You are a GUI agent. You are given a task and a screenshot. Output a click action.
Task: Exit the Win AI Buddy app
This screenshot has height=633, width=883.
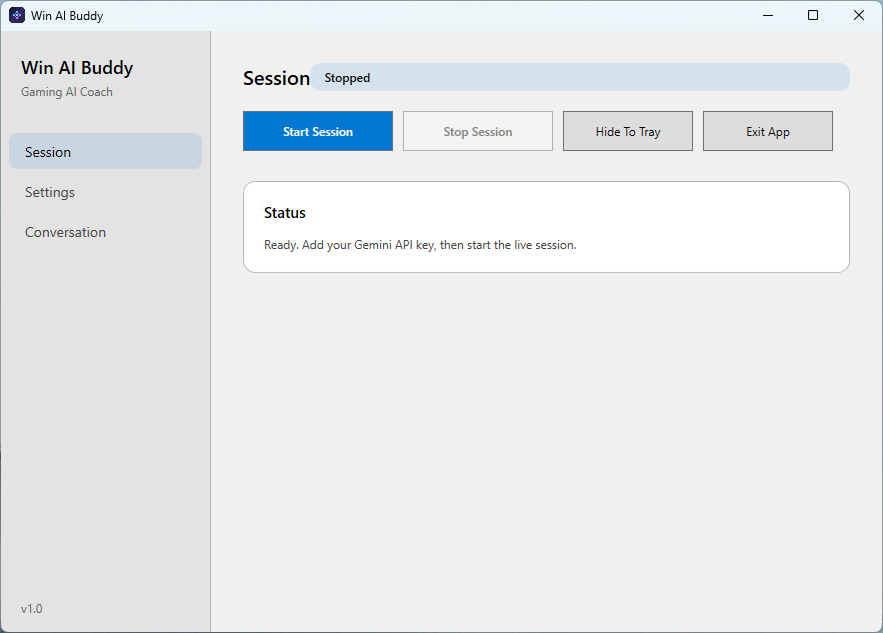767,131
